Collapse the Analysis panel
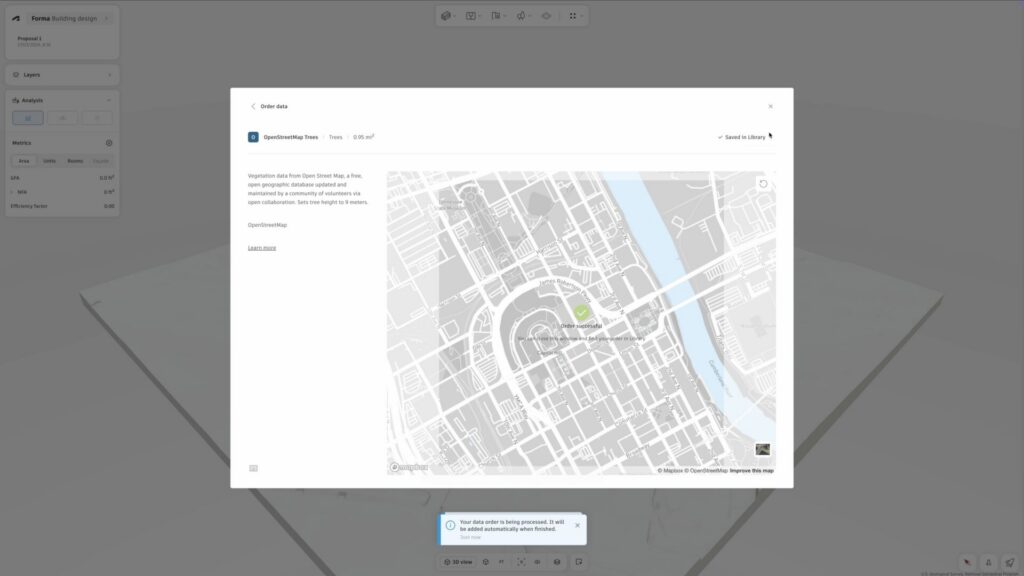This screenshot has width=1024, height=576. click(x=109, y=100)
